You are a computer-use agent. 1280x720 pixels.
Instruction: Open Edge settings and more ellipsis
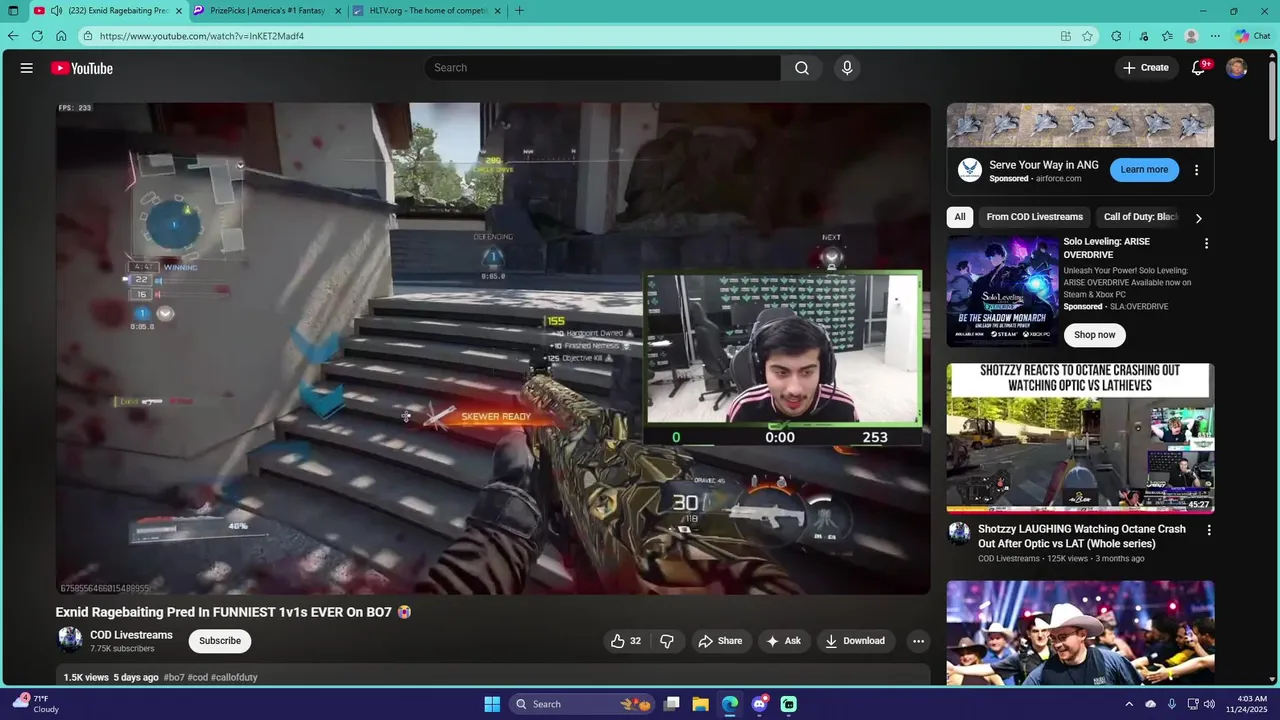tap(1215, 36)
